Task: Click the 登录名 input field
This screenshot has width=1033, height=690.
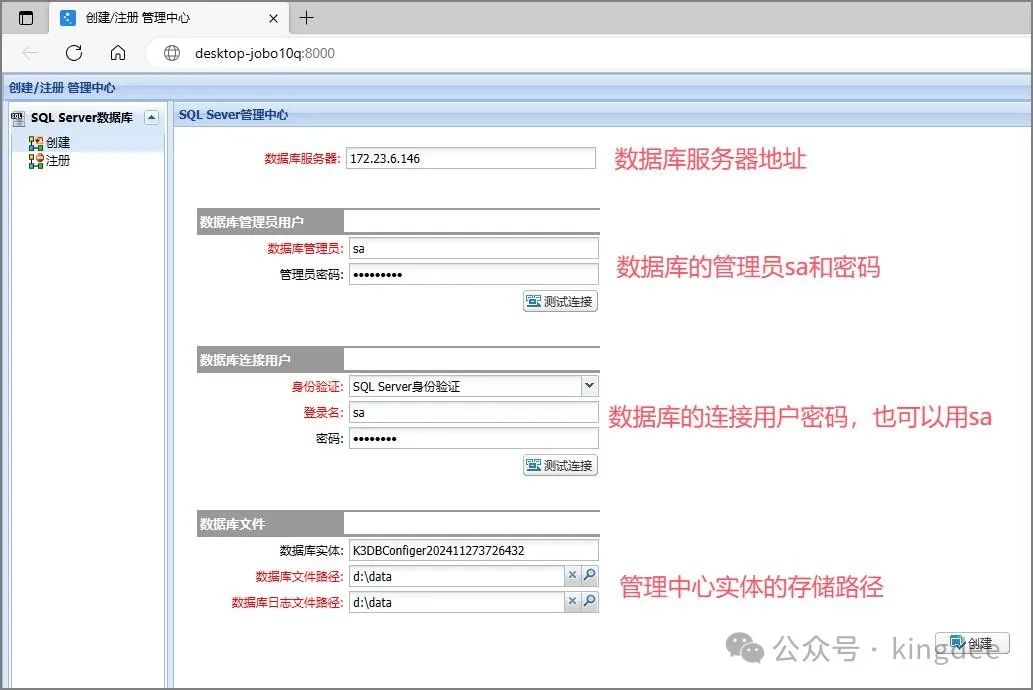Action: (474, 413)
